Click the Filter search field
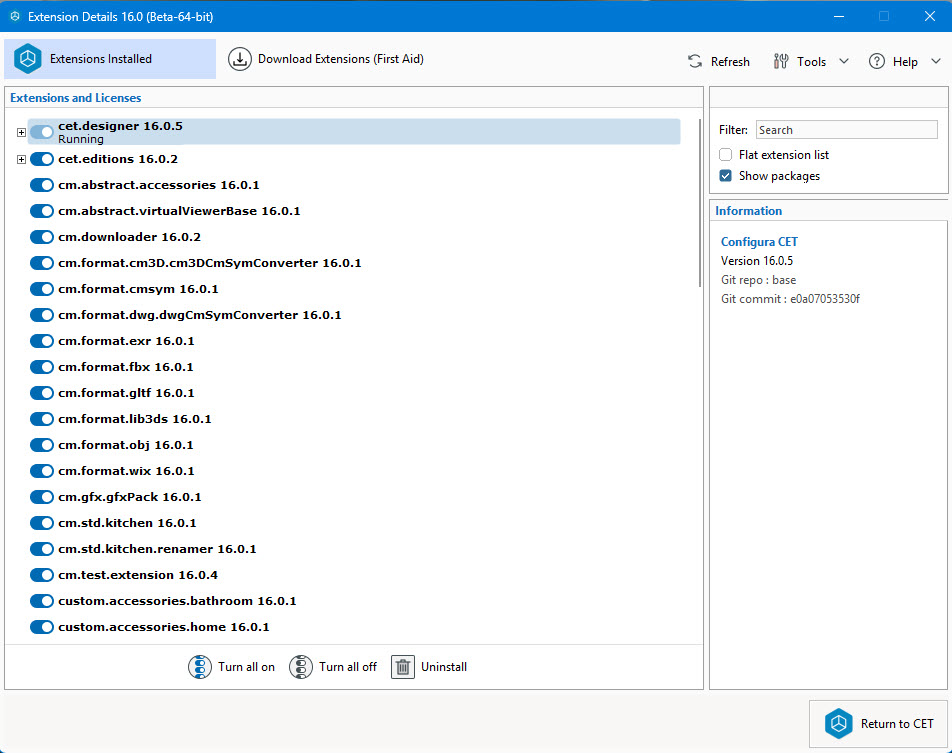This screenshot has width=952, height=753. click(846, 130)
